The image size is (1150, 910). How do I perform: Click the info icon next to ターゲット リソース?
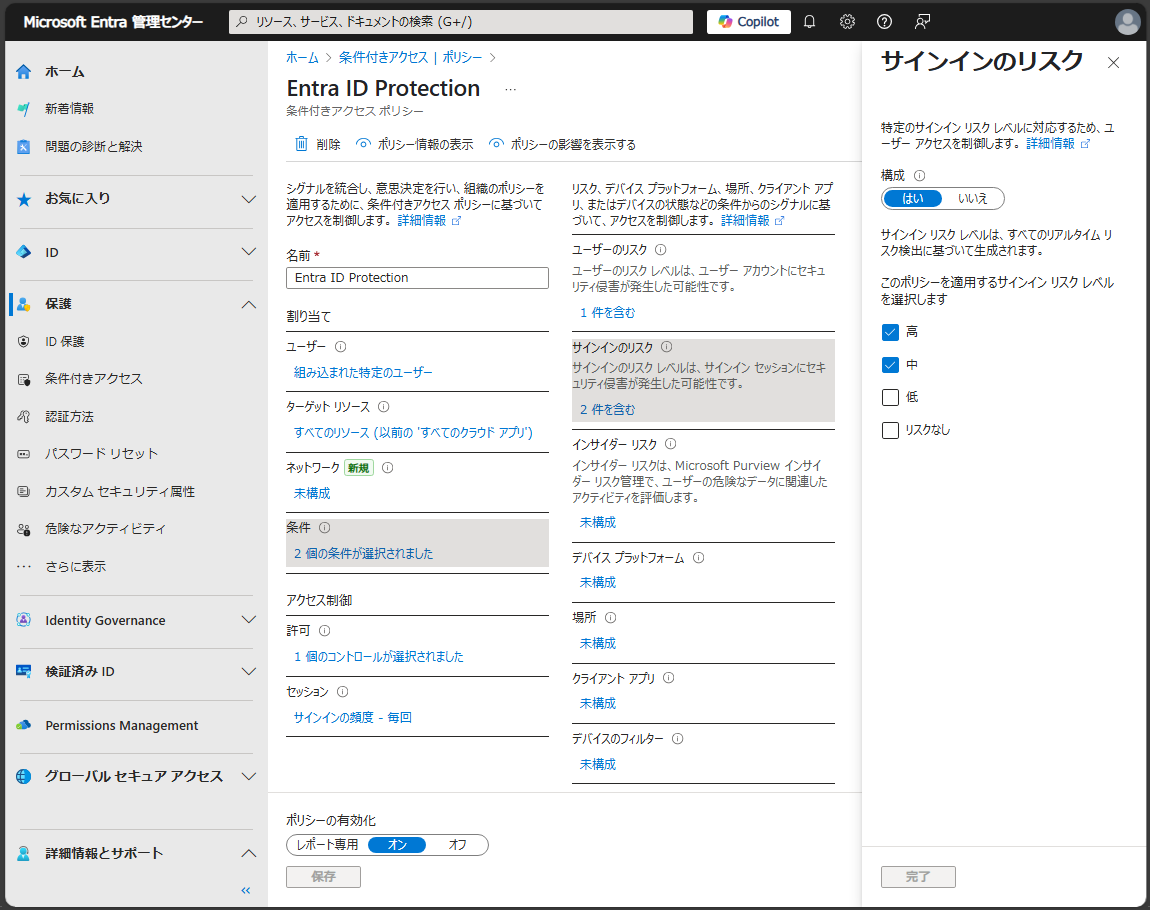(x=384, y=407)
